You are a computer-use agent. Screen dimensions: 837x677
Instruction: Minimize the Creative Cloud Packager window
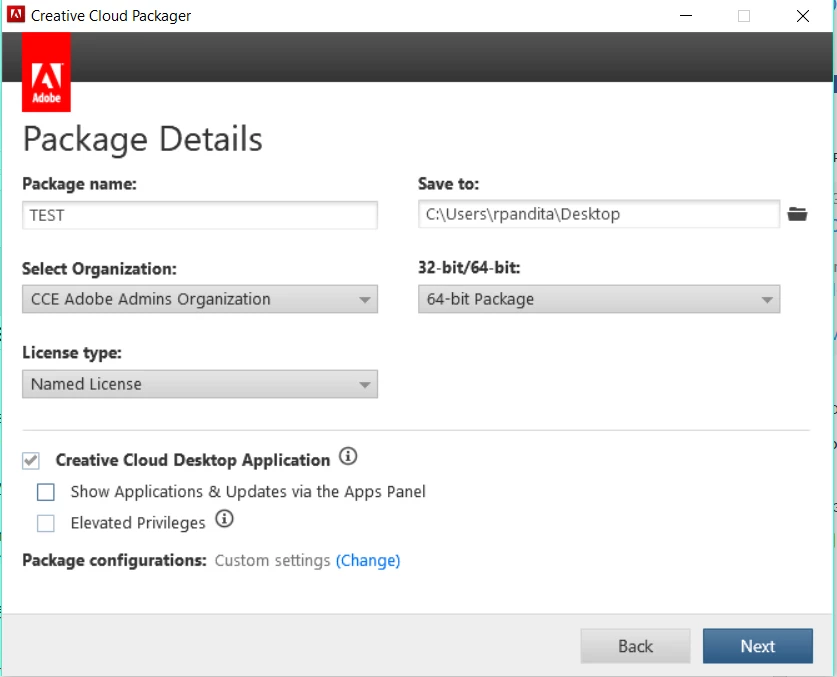point(685,16)
